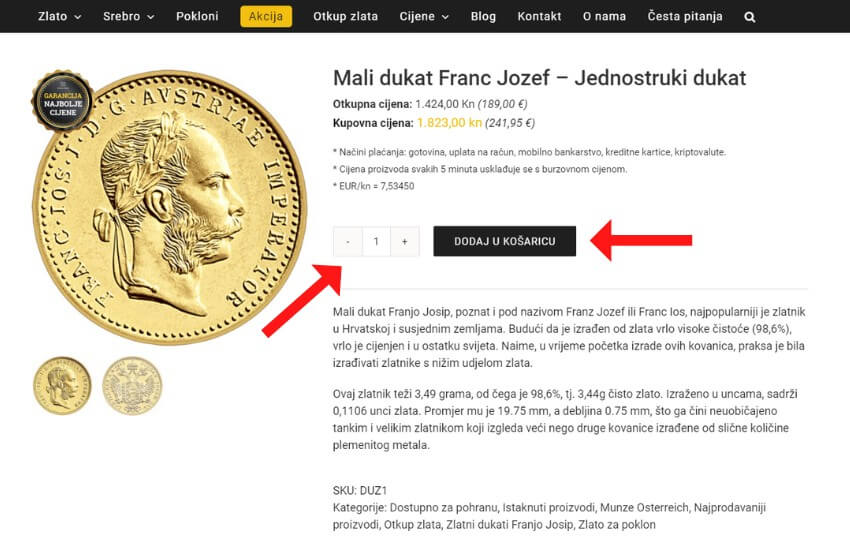Image resolution: width=850 pixels, height=550 pixels.
Task: Open the Cijene dropdown menu
Action: [x=424, y=17]
